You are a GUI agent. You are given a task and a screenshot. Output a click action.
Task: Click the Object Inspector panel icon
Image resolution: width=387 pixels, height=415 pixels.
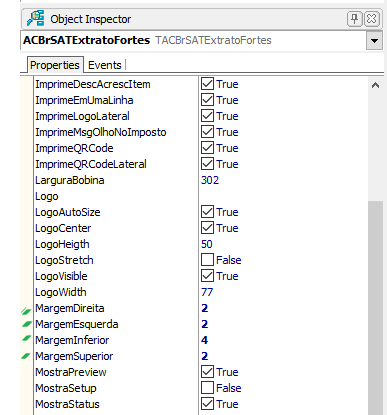pos(35,18)
